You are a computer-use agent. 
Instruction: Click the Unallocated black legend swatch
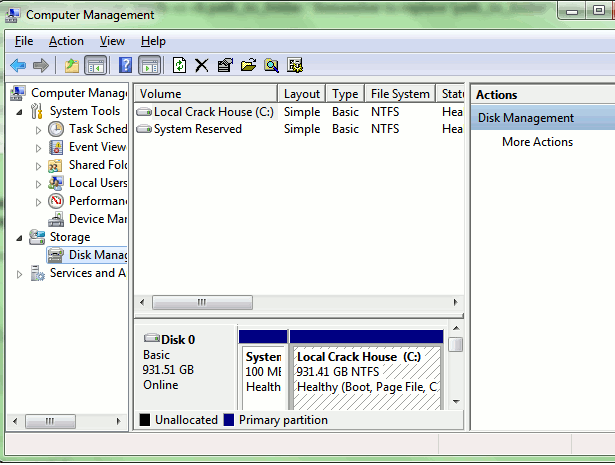(145, 420)
